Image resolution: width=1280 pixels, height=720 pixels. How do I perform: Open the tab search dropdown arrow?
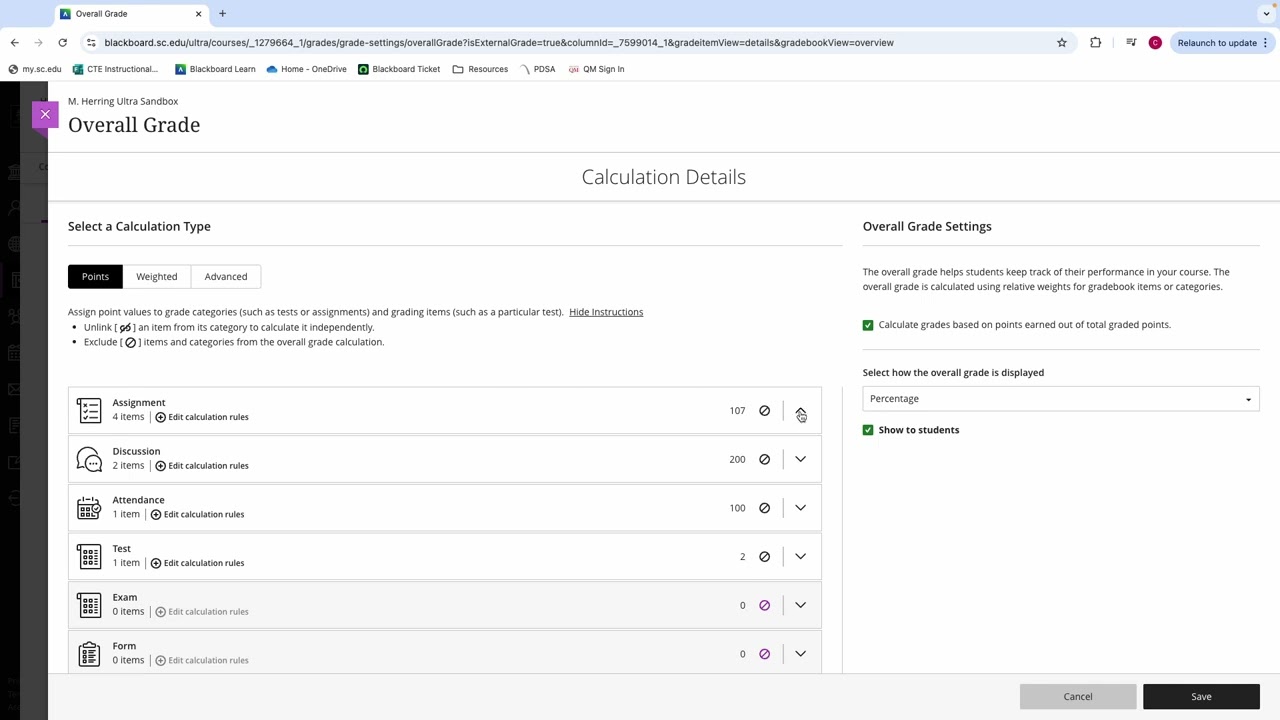click(x=1266, y=14)
